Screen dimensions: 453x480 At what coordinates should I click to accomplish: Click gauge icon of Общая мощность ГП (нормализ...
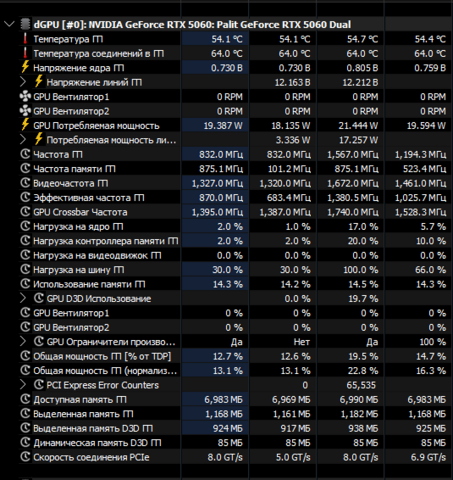(x=25, y=370)
